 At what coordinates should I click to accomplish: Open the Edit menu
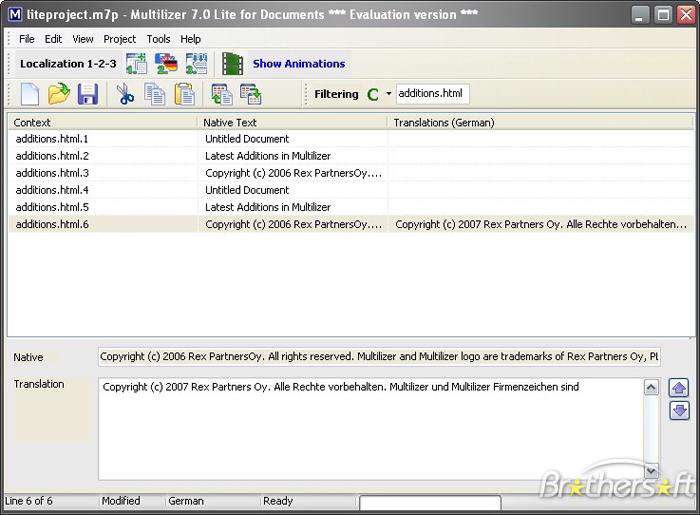pyautogui.click(x=53, y=39)
